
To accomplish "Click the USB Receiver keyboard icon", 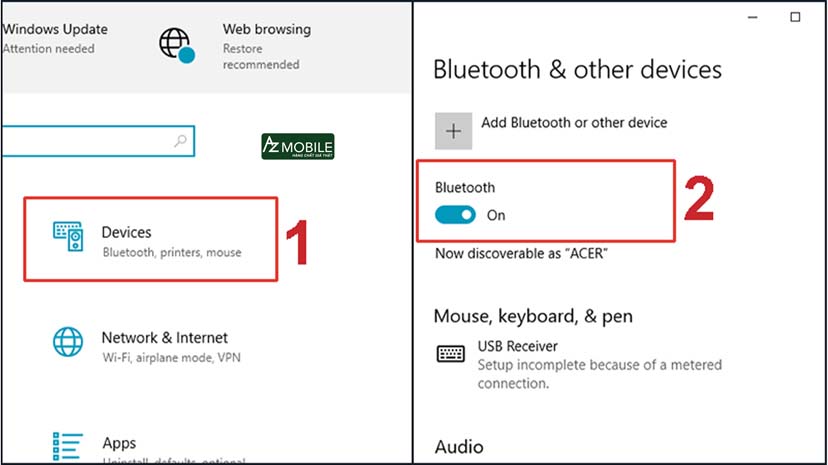I will point(451,354).
